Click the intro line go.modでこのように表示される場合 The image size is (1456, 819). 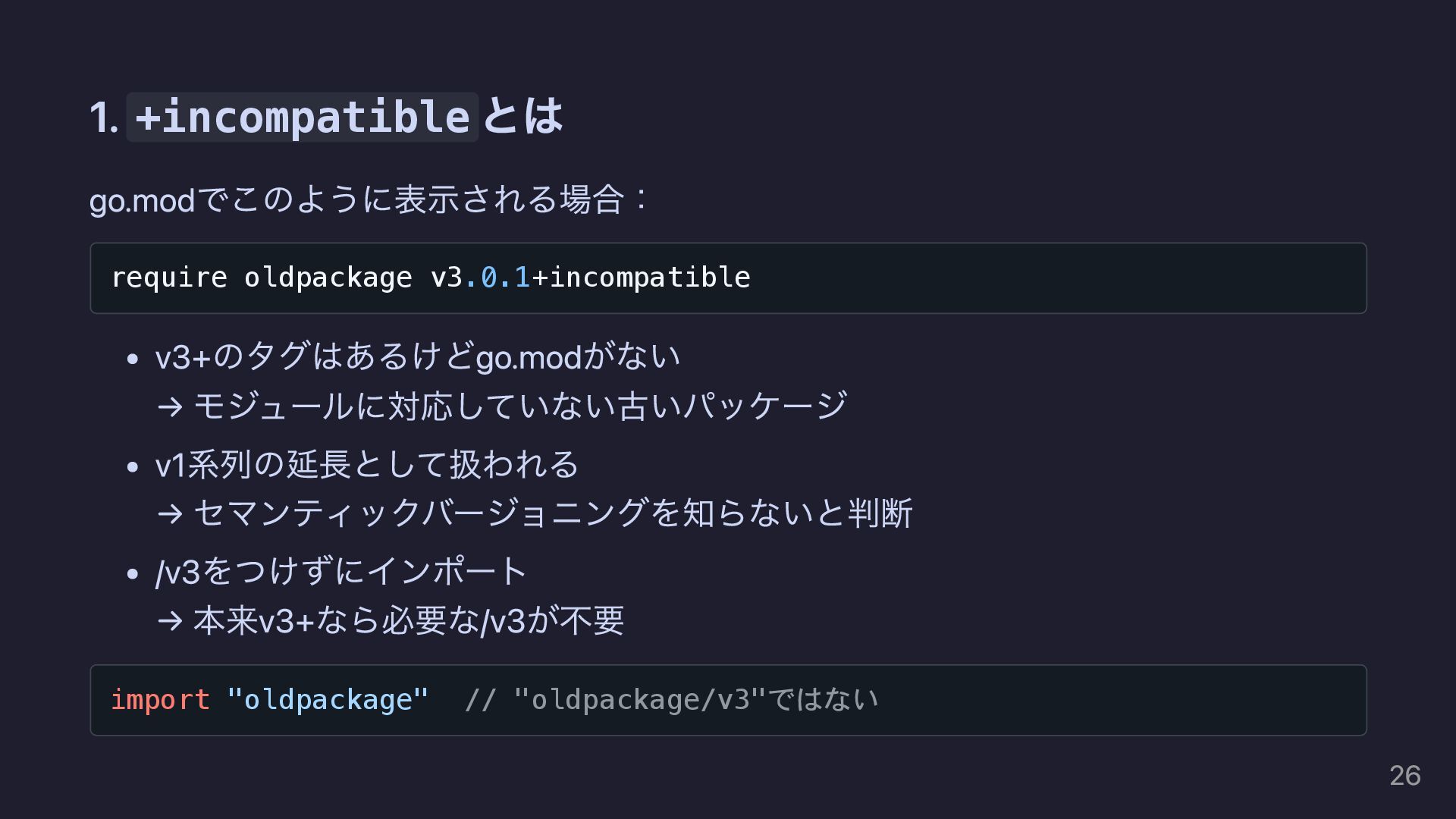click(369, 199)
